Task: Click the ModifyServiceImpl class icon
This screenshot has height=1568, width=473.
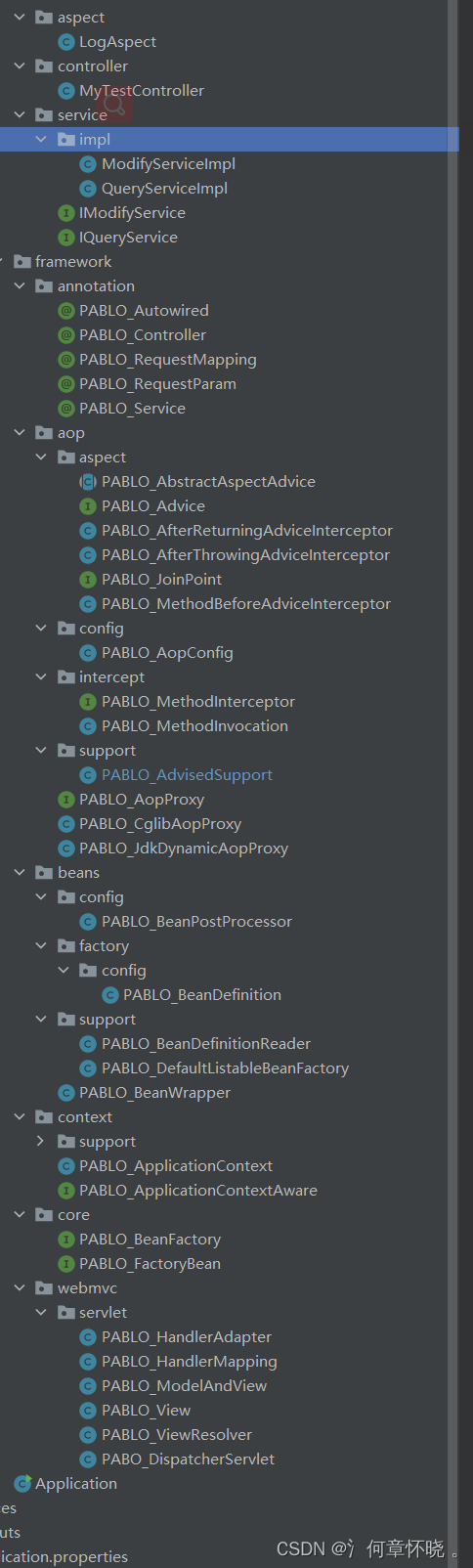Action: (88, 164)
